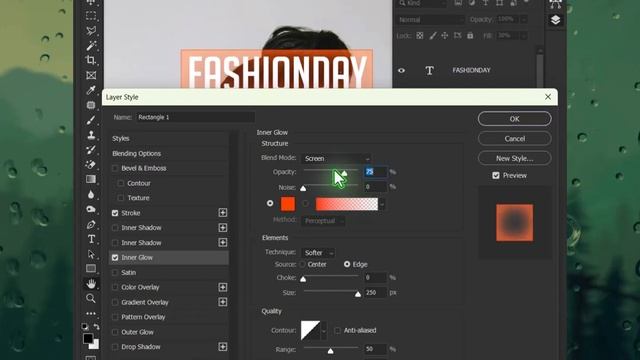Viewport: 640px width, 360px height.
Task: Select the Brush tool
Action: point(91,120)
